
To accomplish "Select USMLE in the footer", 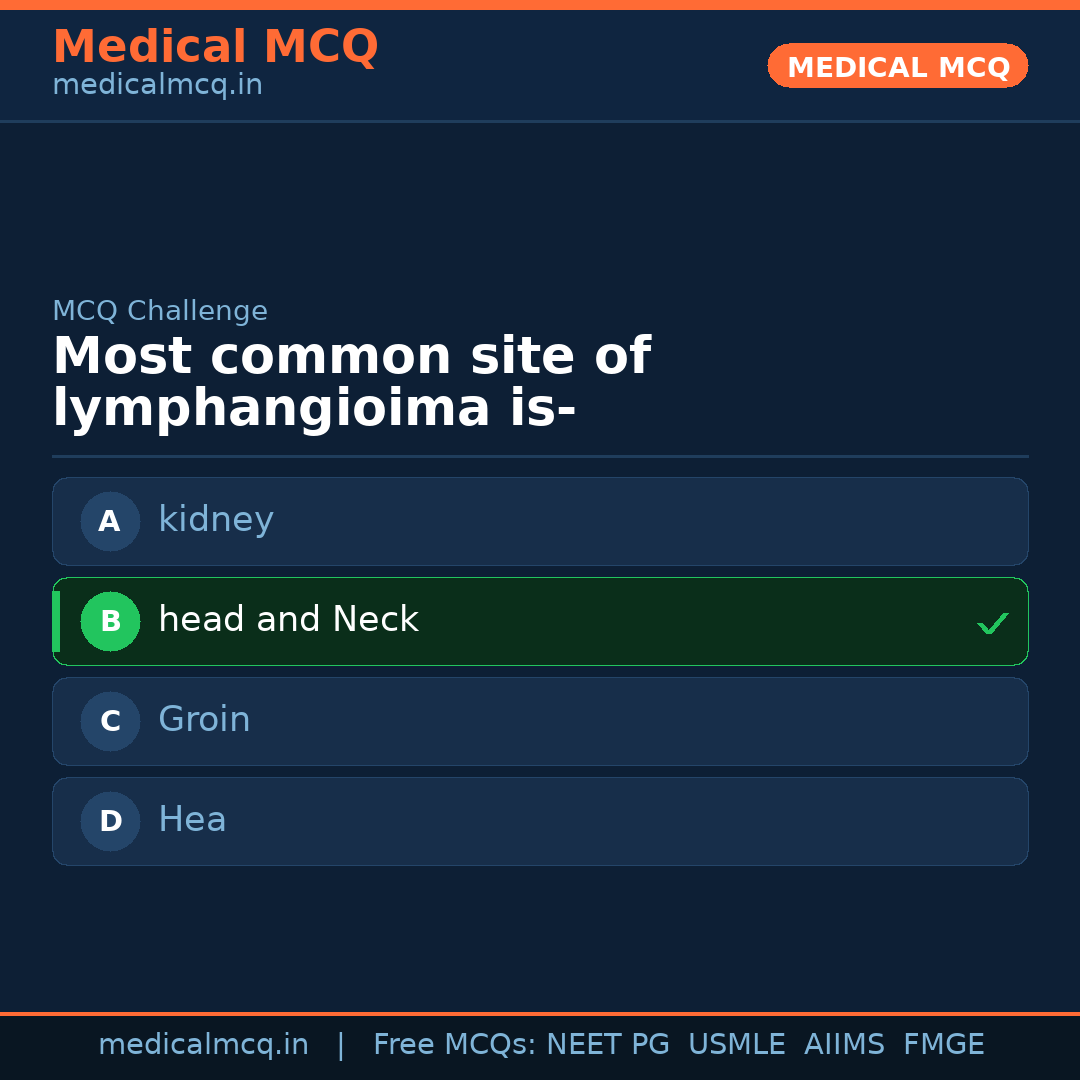I will [x=736, y=1045].
